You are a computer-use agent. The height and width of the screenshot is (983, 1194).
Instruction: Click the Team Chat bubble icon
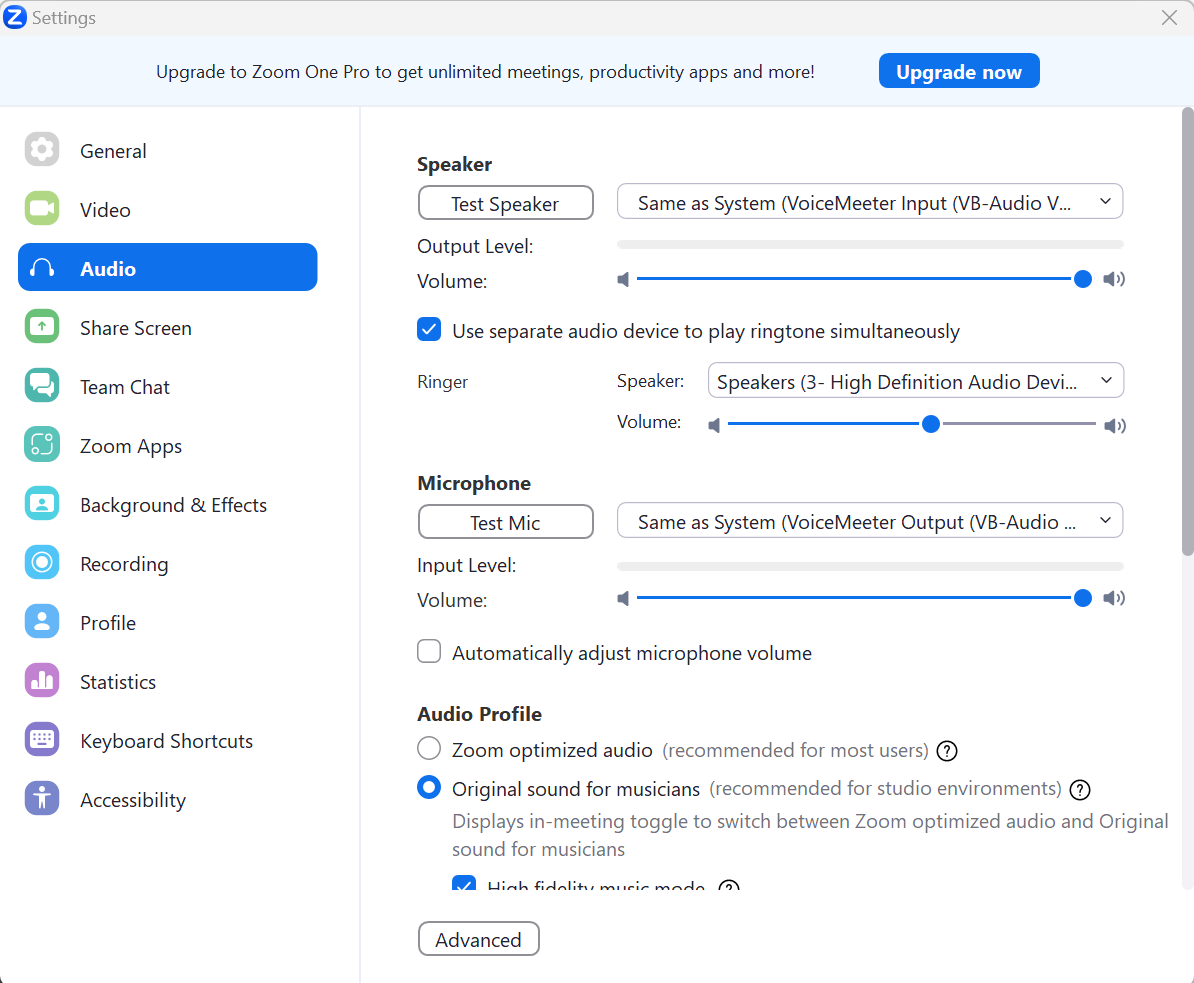coord(42,385)
